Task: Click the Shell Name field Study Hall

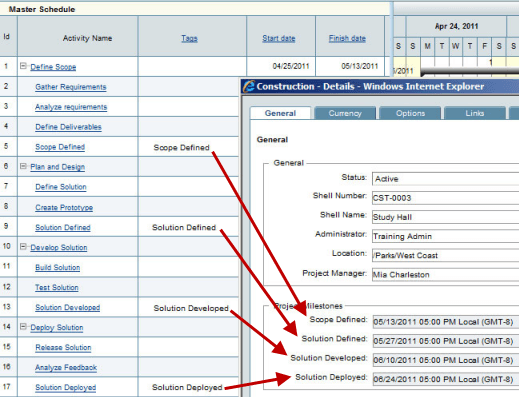Action: 445,217
